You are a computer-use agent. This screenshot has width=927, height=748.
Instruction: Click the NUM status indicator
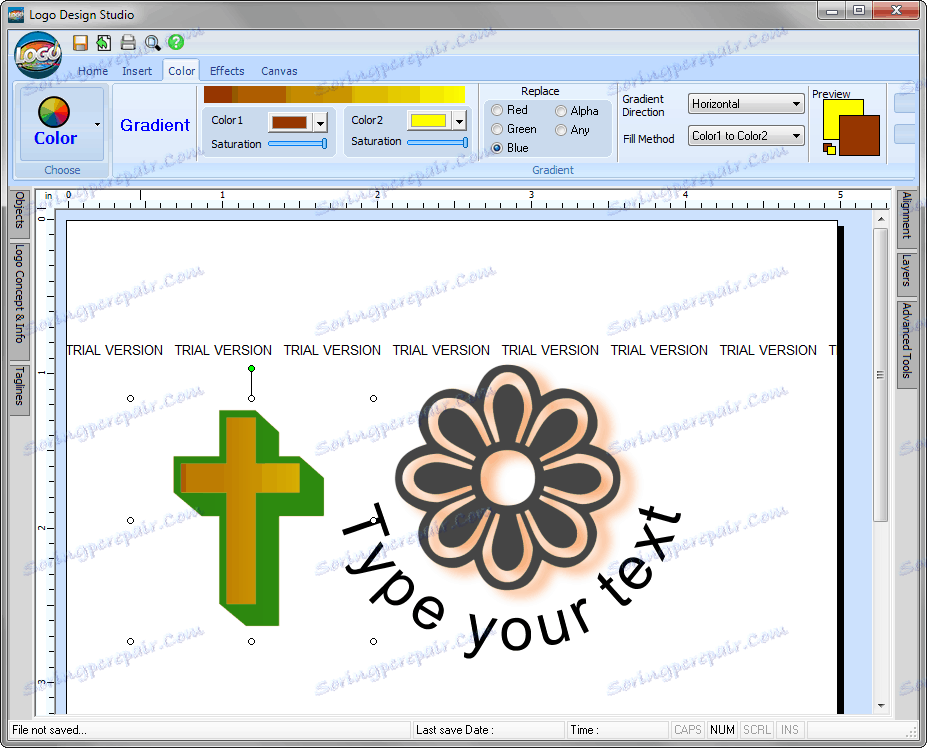(722, 730)
